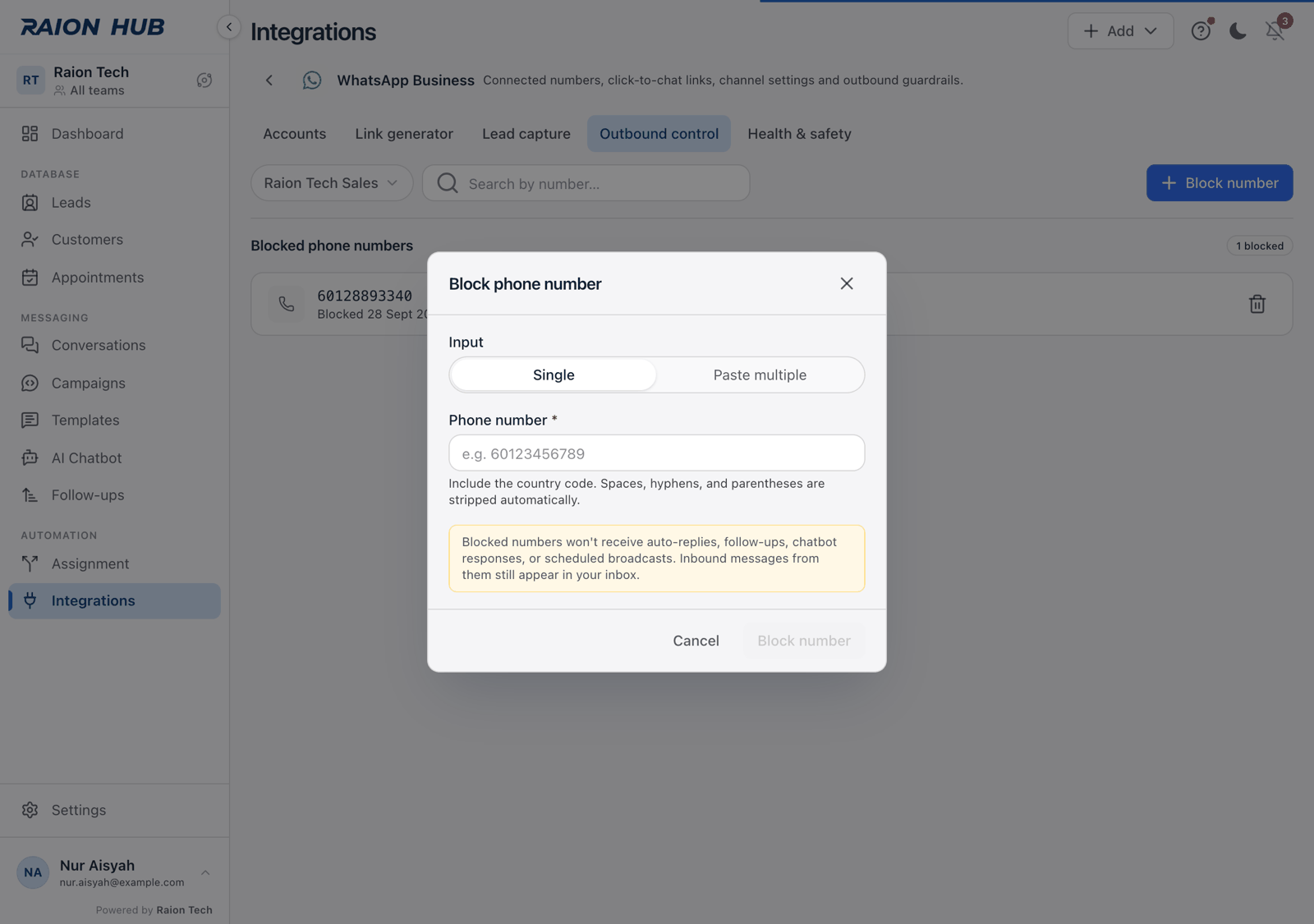Open the Health & safety tab
This screenshot has width=1314, height=924.
tap(799, 134)
